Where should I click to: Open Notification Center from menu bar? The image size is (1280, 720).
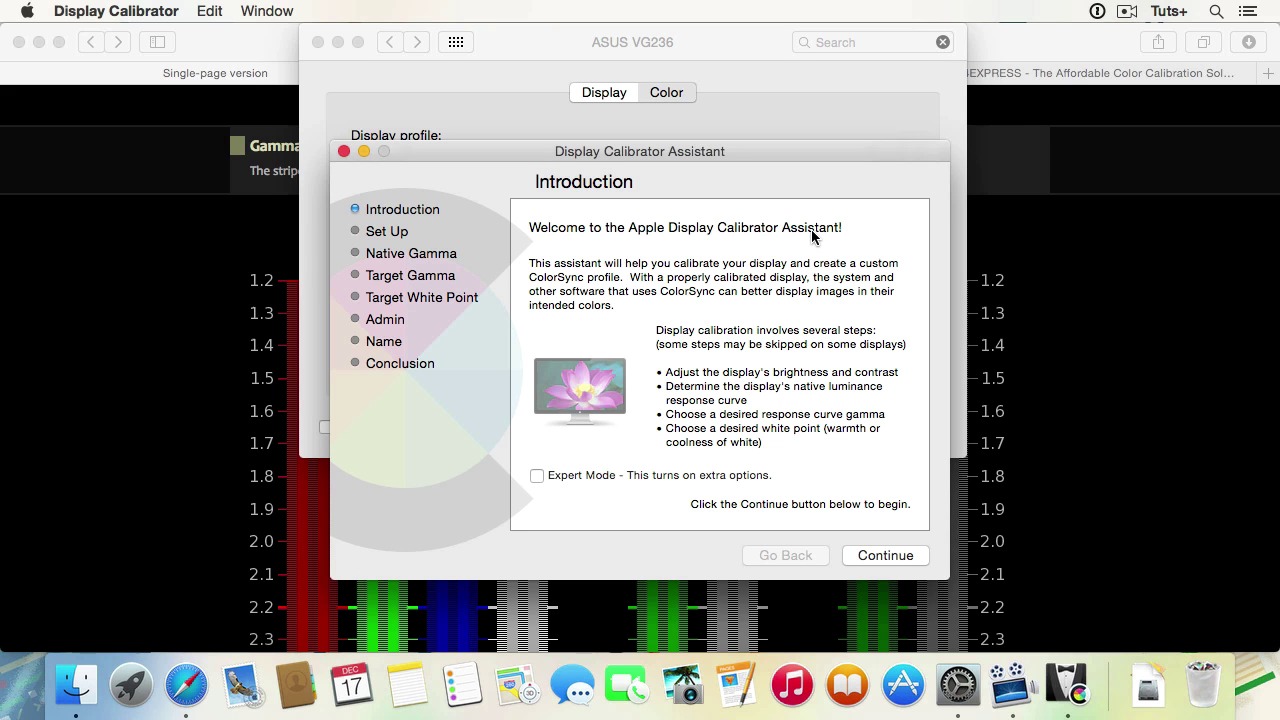(x=1247, y=11)
